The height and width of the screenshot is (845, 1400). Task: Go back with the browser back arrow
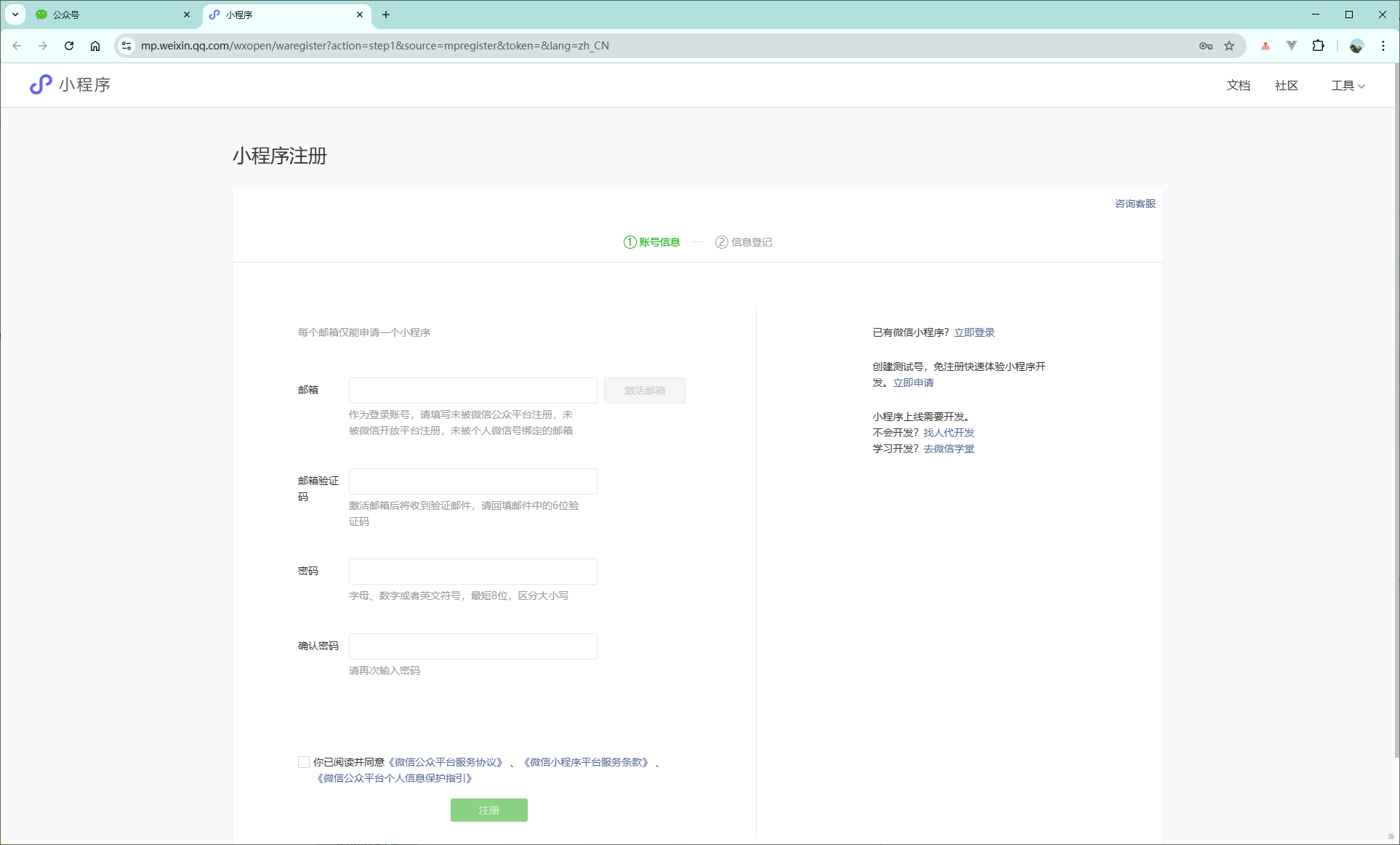17,46
